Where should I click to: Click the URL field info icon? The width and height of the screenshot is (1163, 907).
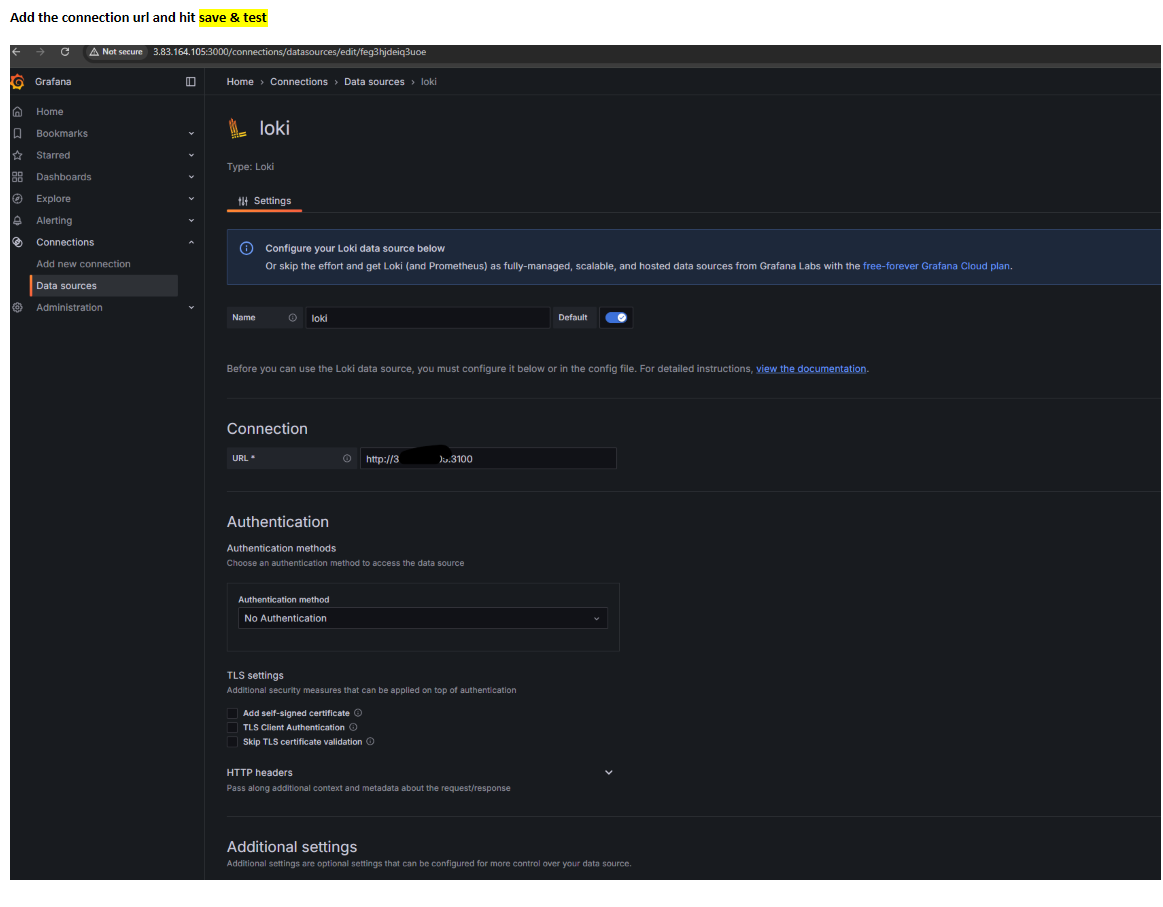pos(346,458)
